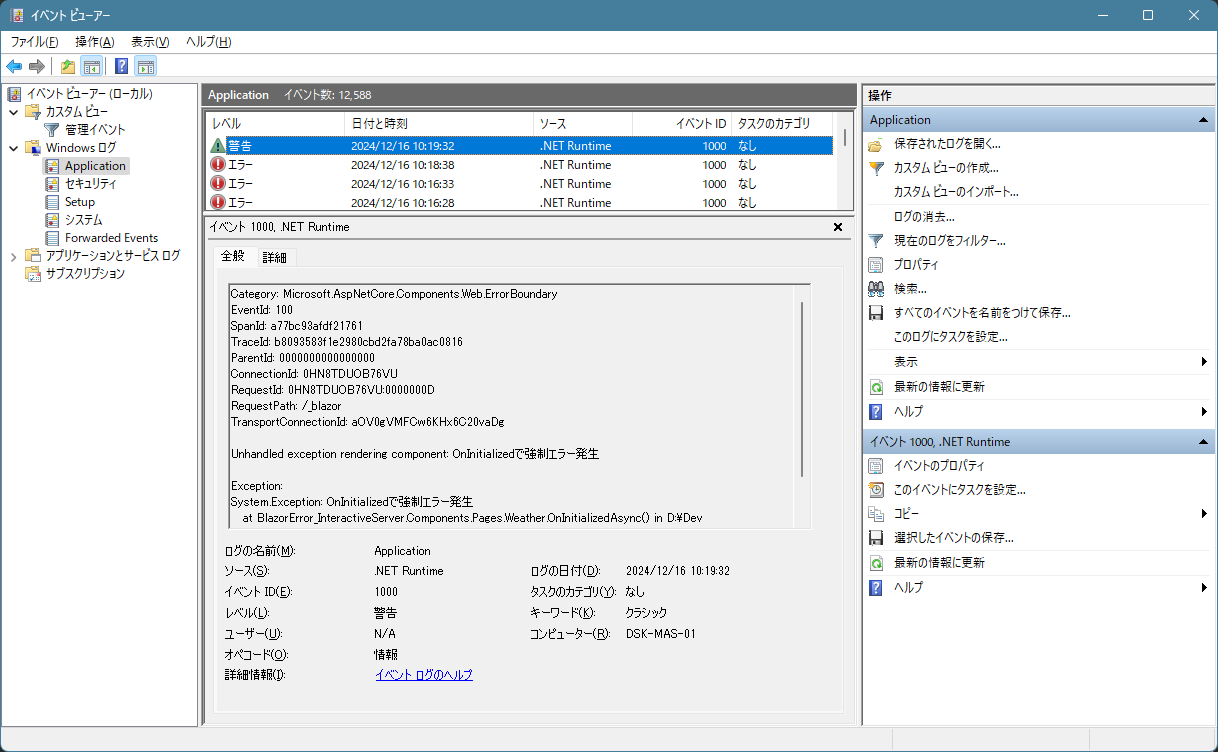Image resolution: width=1218 pixels, height=752 pixels.
Task: Expand the コピー submenu arrow
Action: 1204,514
